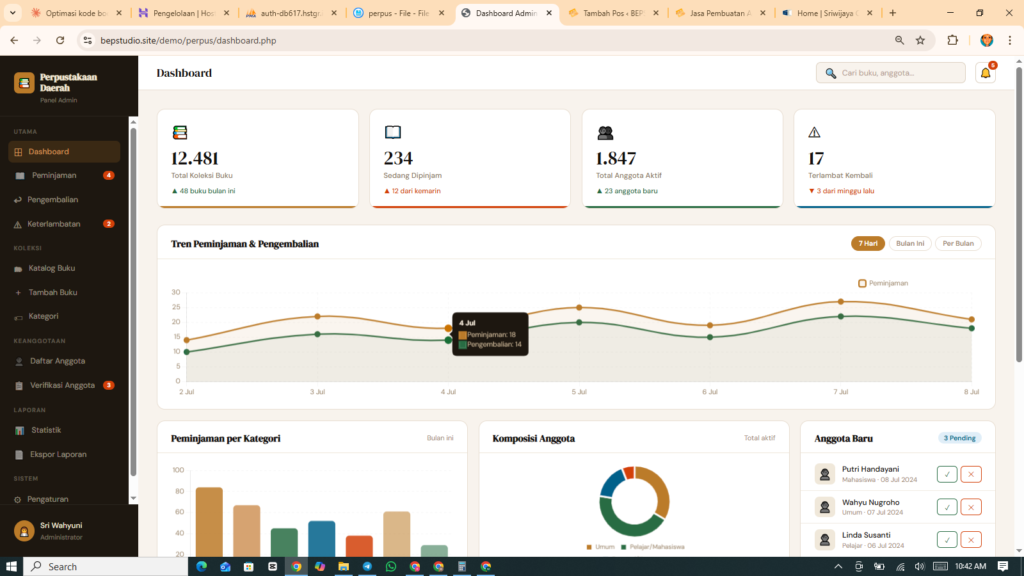This screenshot has height=576, width=1024.
Task: Switch the trend chart to Bulan Ini
Action: point(909,243)
